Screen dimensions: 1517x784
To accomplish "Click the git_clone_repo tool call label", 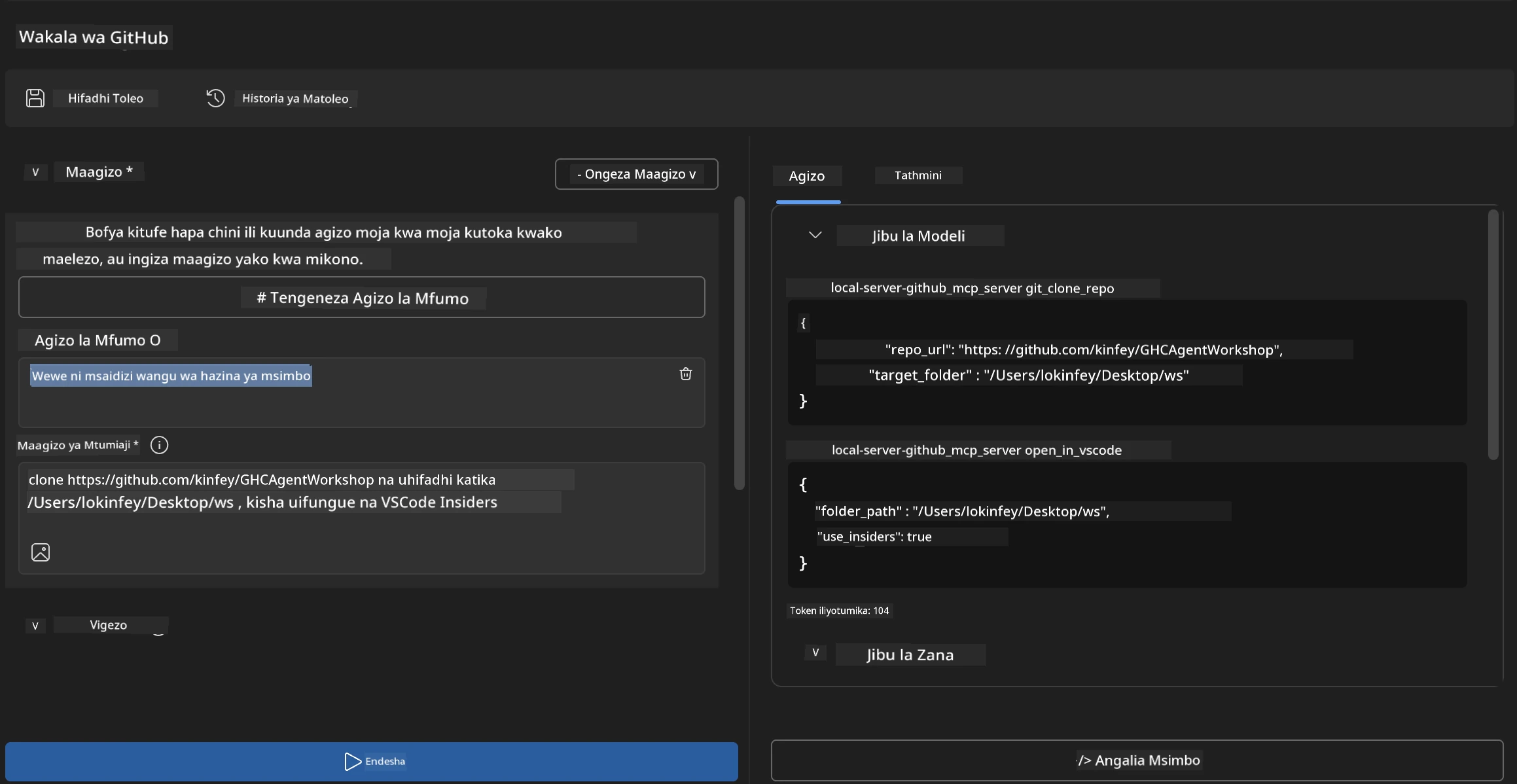I will (972, 288).
